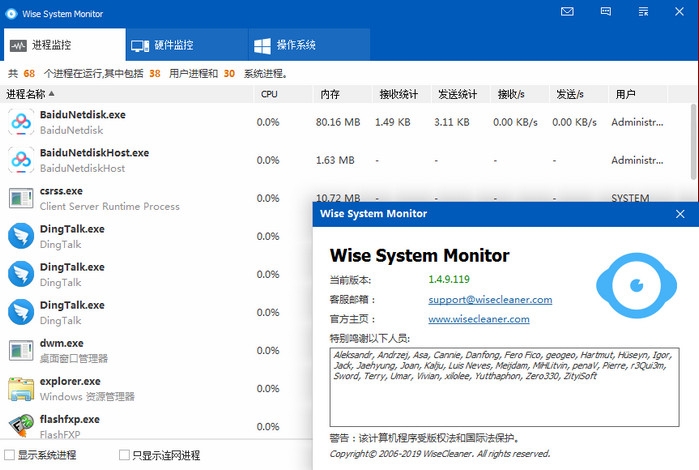Screen dimensions: 699x470
Task: Sort by 发送/s column header
Action: 579,94
